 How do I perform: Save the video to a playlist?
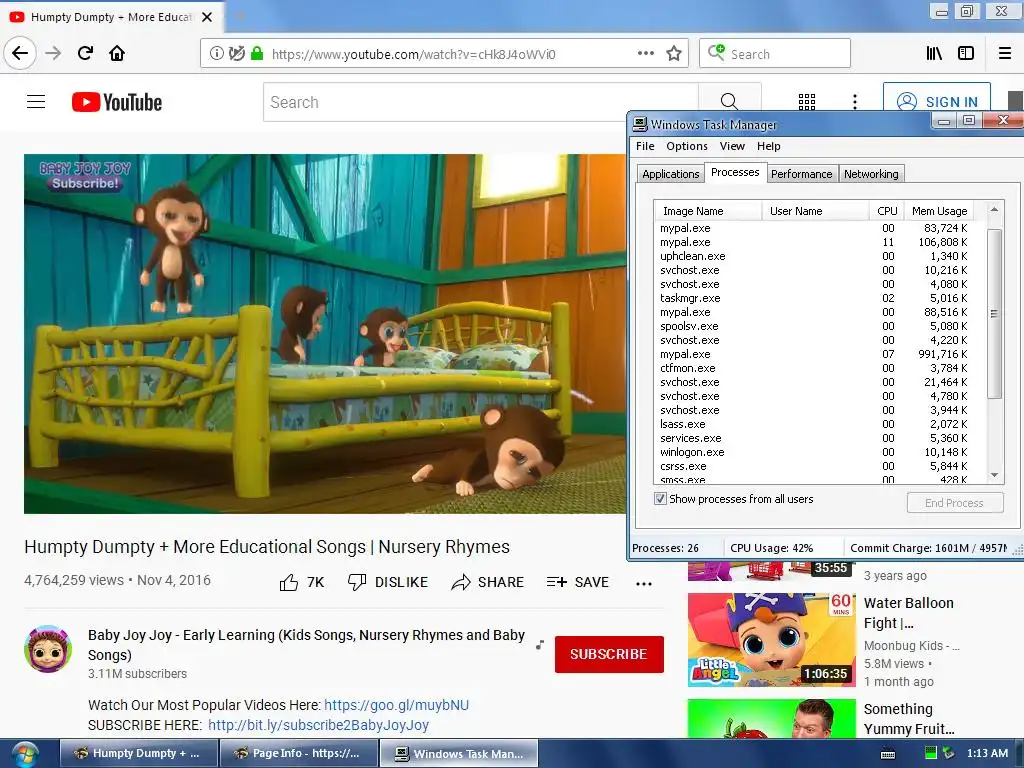pyautogui.click(x=577, y=582)
